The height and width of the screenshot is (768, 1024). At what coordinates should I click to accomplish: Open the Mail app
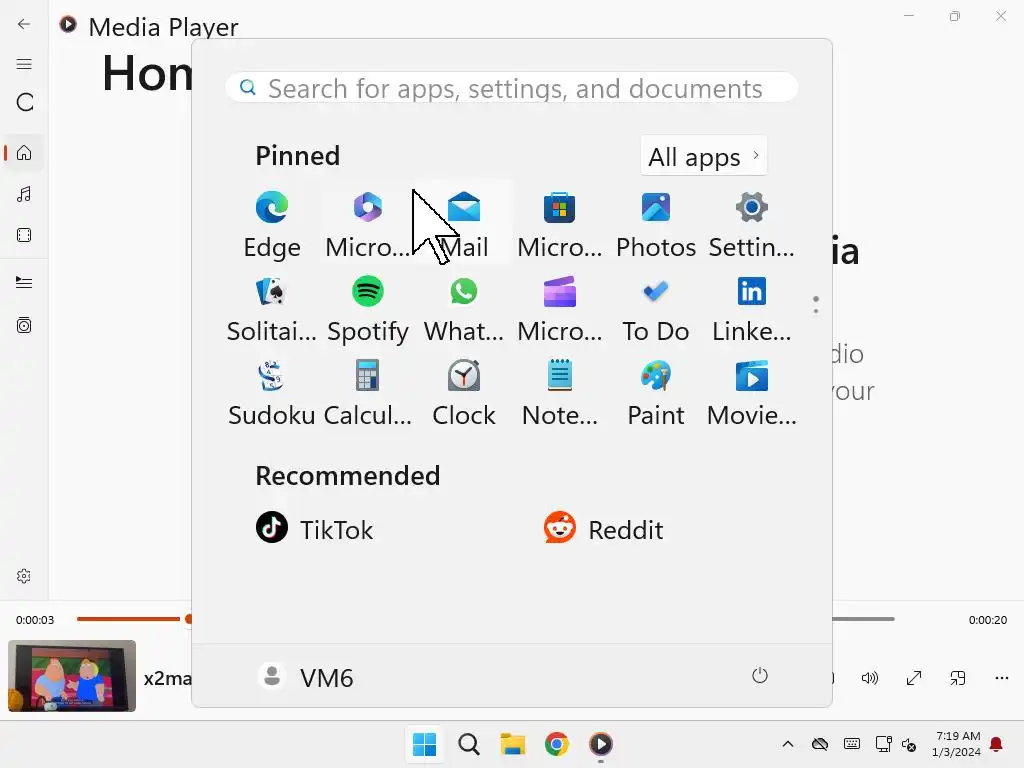pos(464,225)
